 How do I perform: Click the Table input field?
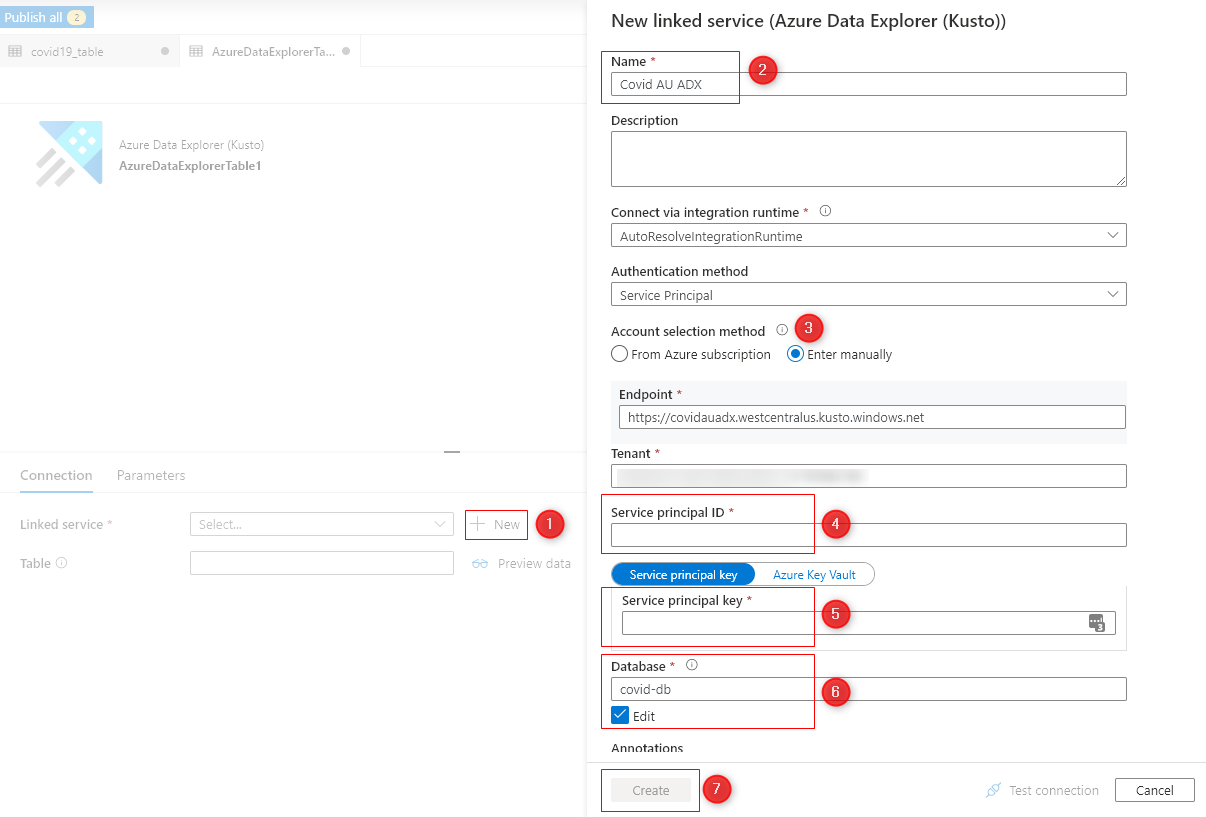(322, 563)
